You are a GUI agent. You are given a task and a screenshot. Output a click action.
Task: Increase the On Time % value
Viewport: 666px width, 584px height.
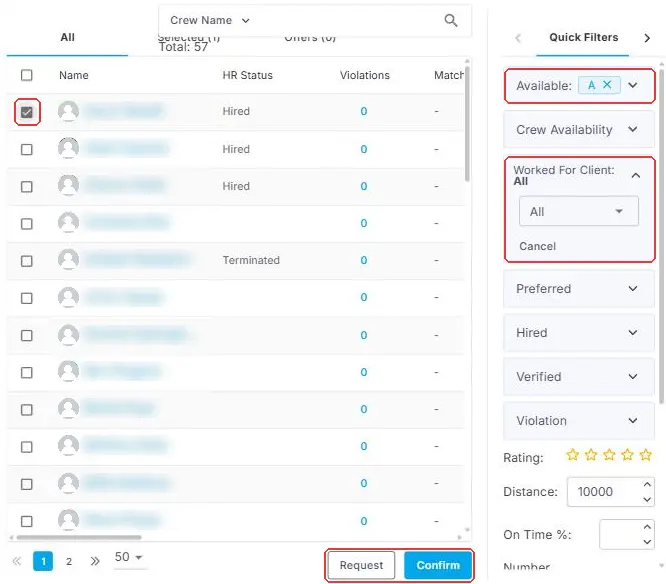point(647,527)
